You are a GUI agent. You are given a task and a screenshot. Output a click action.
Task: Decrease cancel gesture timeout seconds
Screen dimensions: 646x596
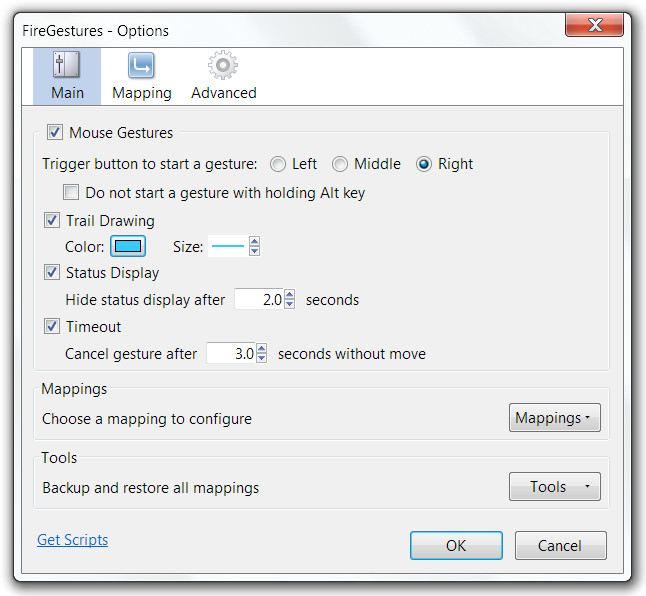(x=262, y=358)
